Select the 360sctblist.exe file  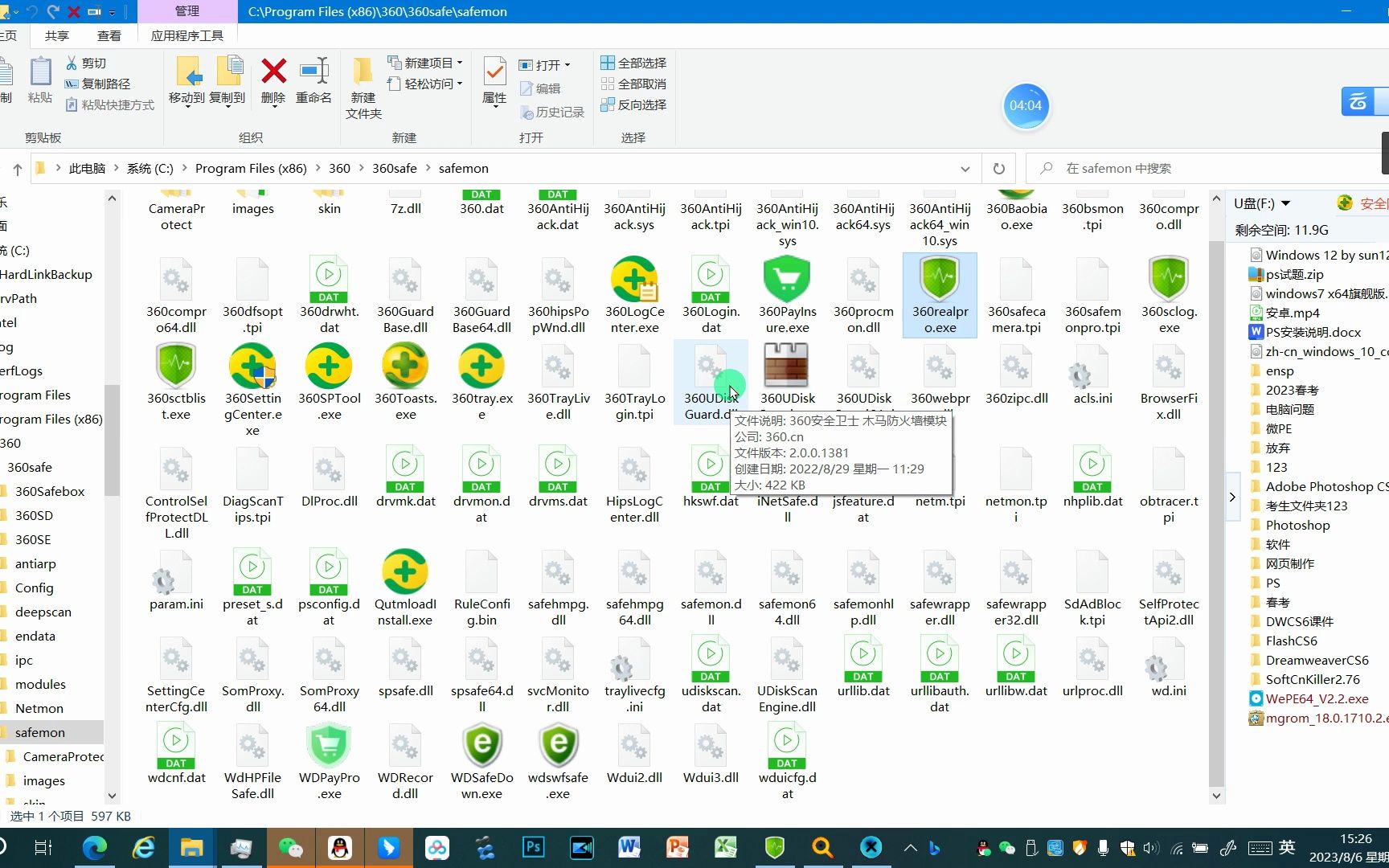click(176, 383)
